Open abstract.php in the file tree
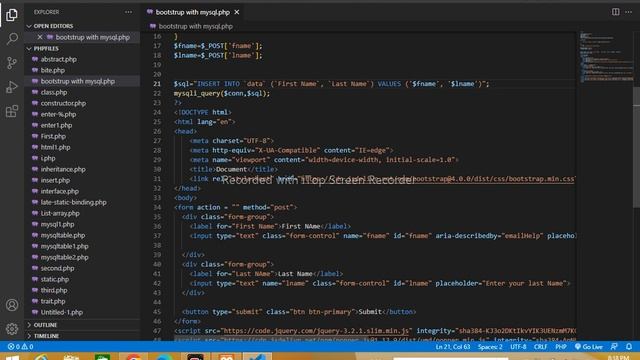 58,59
